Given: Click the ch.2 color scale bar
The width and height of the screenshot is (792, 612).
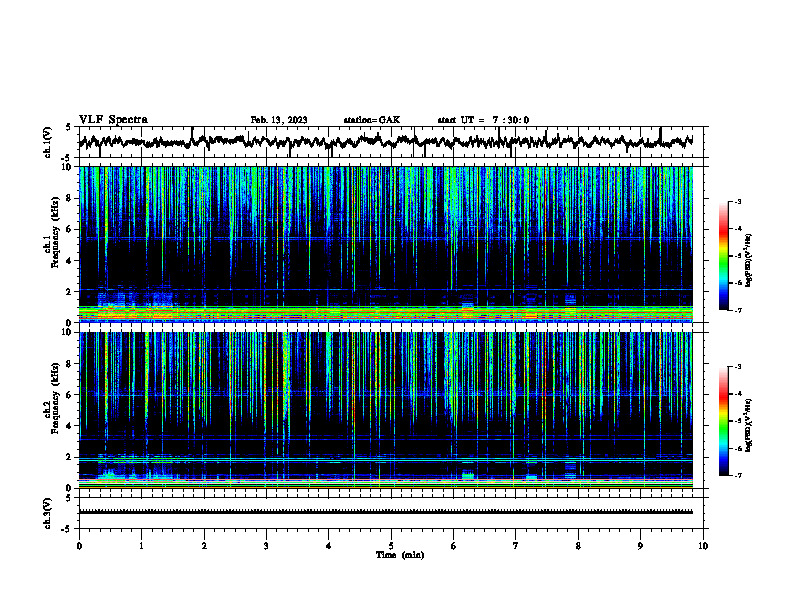Looking at the screenshot, I should point(723,421).
